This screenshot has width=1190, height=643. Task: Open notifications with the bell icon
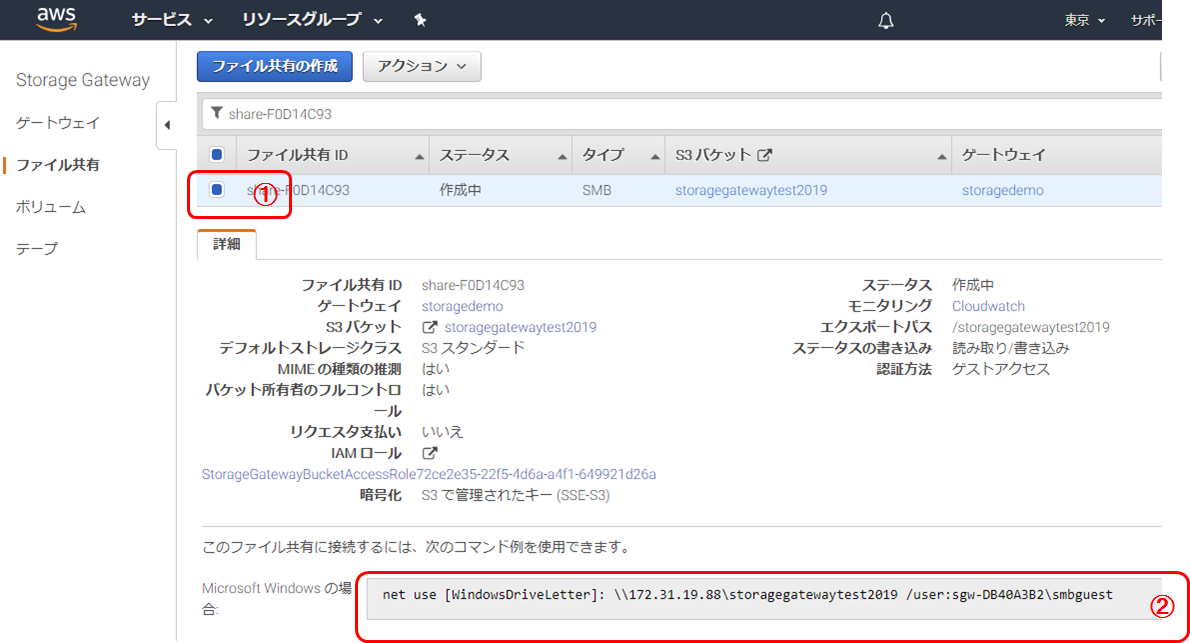coord(884,18)
